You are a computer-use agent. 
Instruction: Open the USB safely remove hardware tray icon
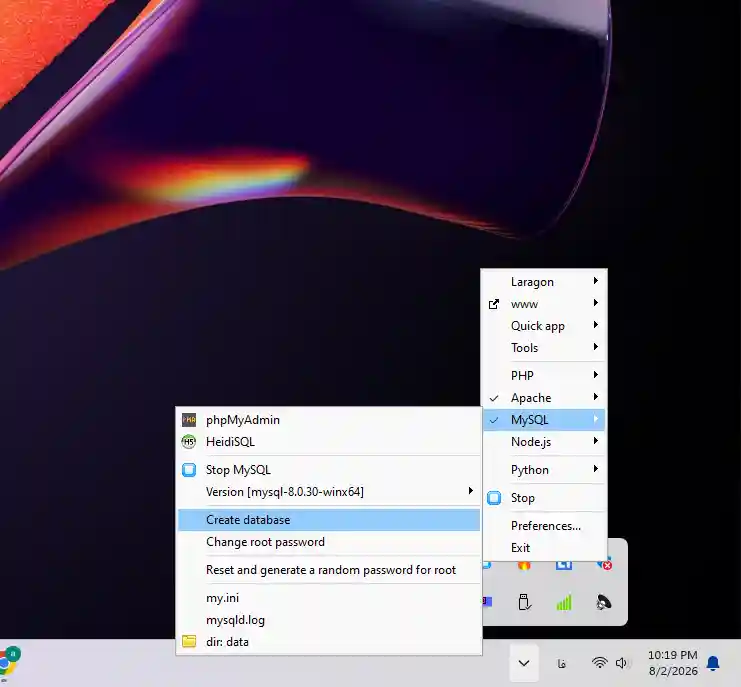(524, 602)
